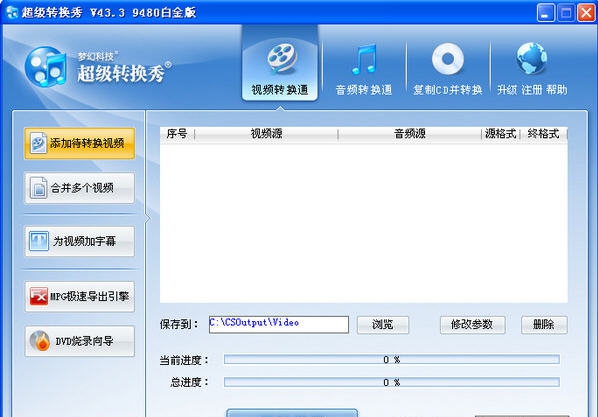The height and width of the screenshot is (417, 598).
Task: Click 修改参数 button
Action: (472, 325)
